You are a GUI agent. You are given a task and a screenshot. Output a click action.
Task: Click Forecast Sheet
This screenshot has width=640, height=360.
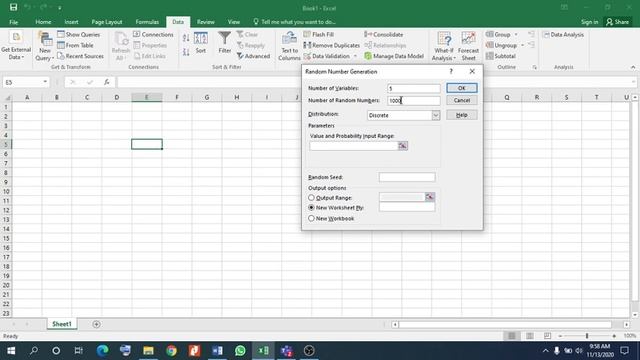(468, 46)
